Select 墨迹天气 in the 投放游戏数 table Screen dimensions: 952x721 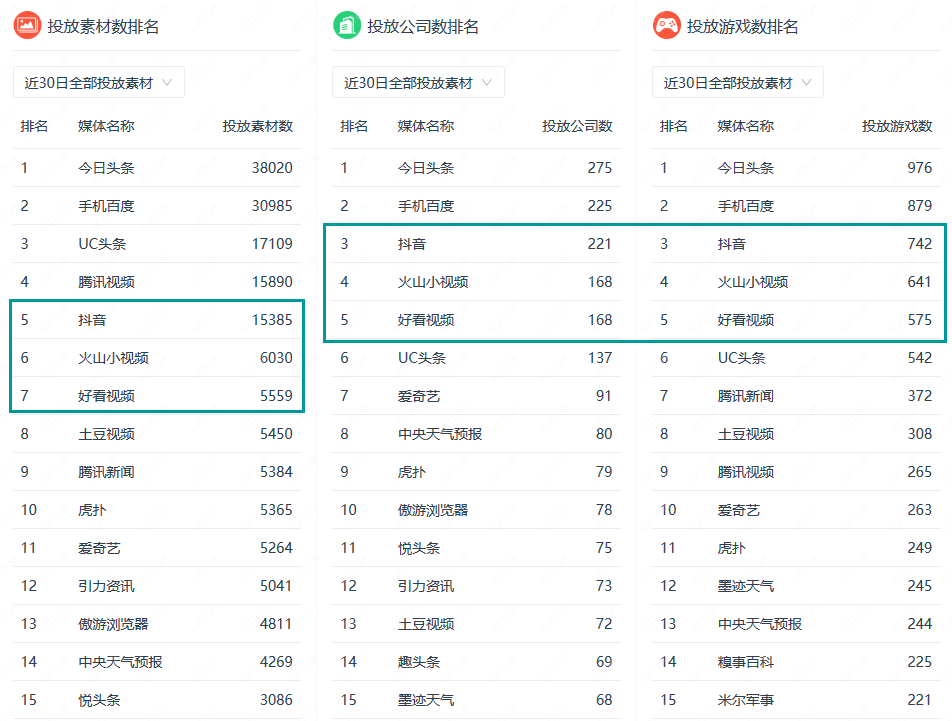point(746,586)
